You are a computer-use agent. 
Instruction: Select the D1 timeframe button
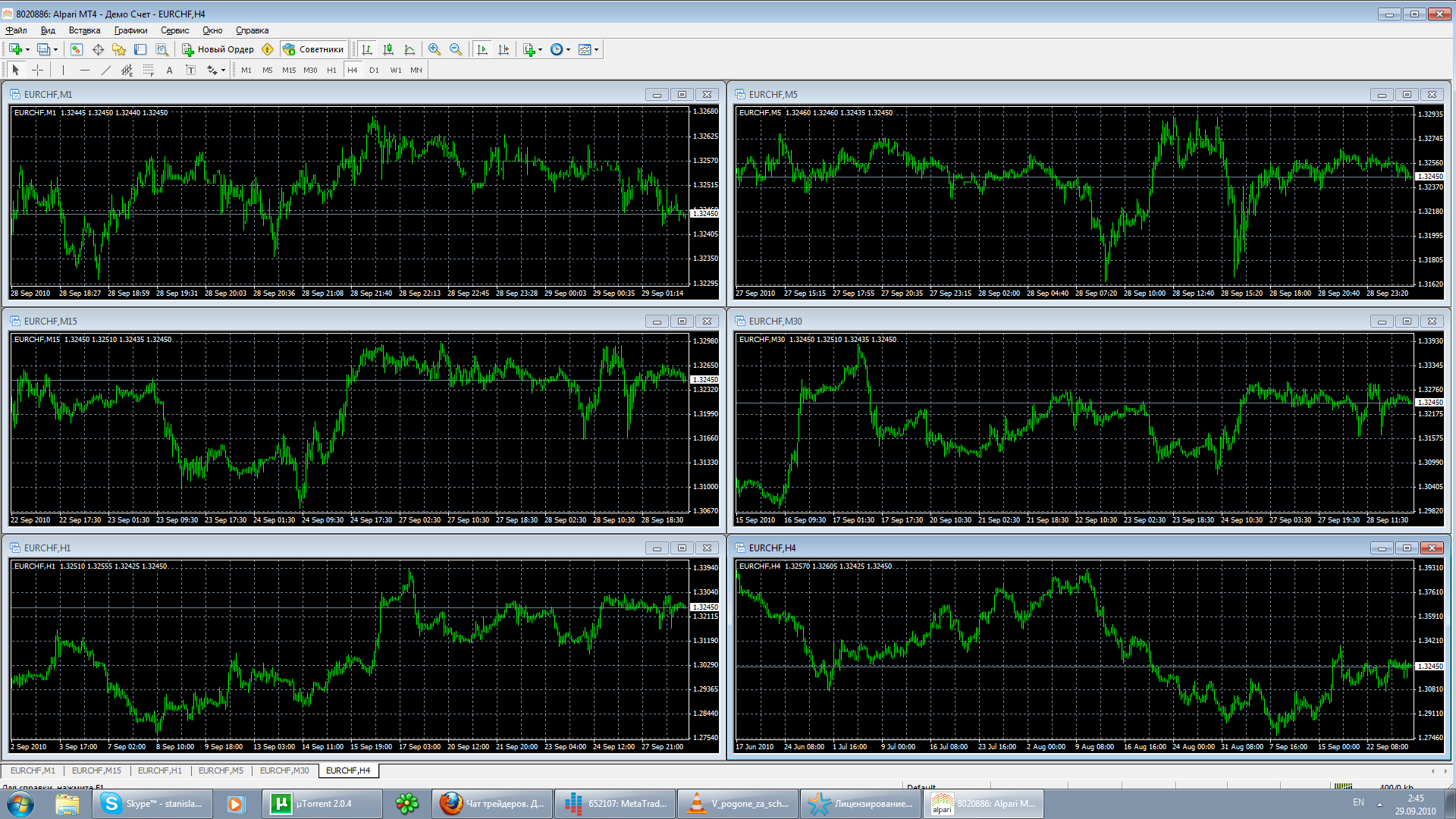click(374, 70)
